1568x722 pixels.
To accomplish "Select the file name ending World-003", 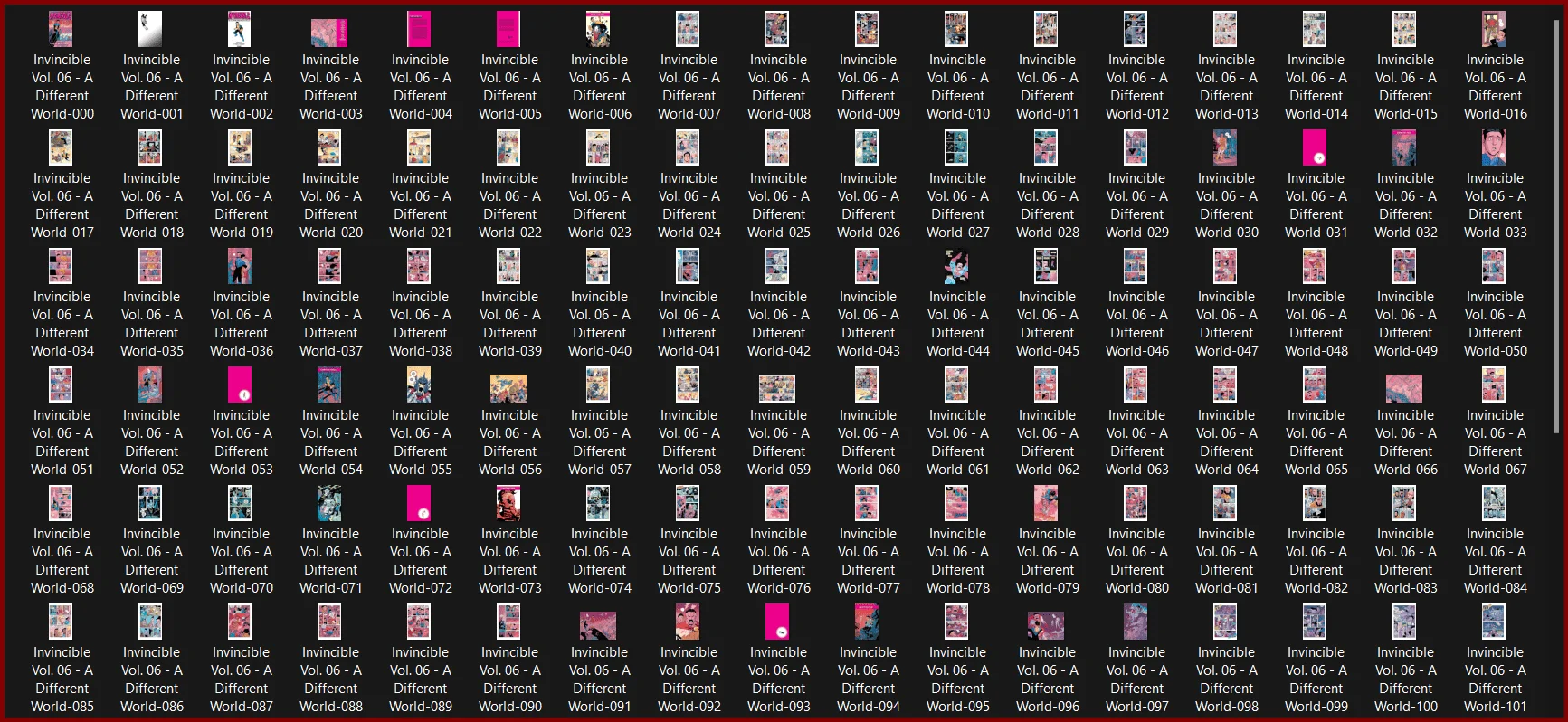I will tap(331, 87).
